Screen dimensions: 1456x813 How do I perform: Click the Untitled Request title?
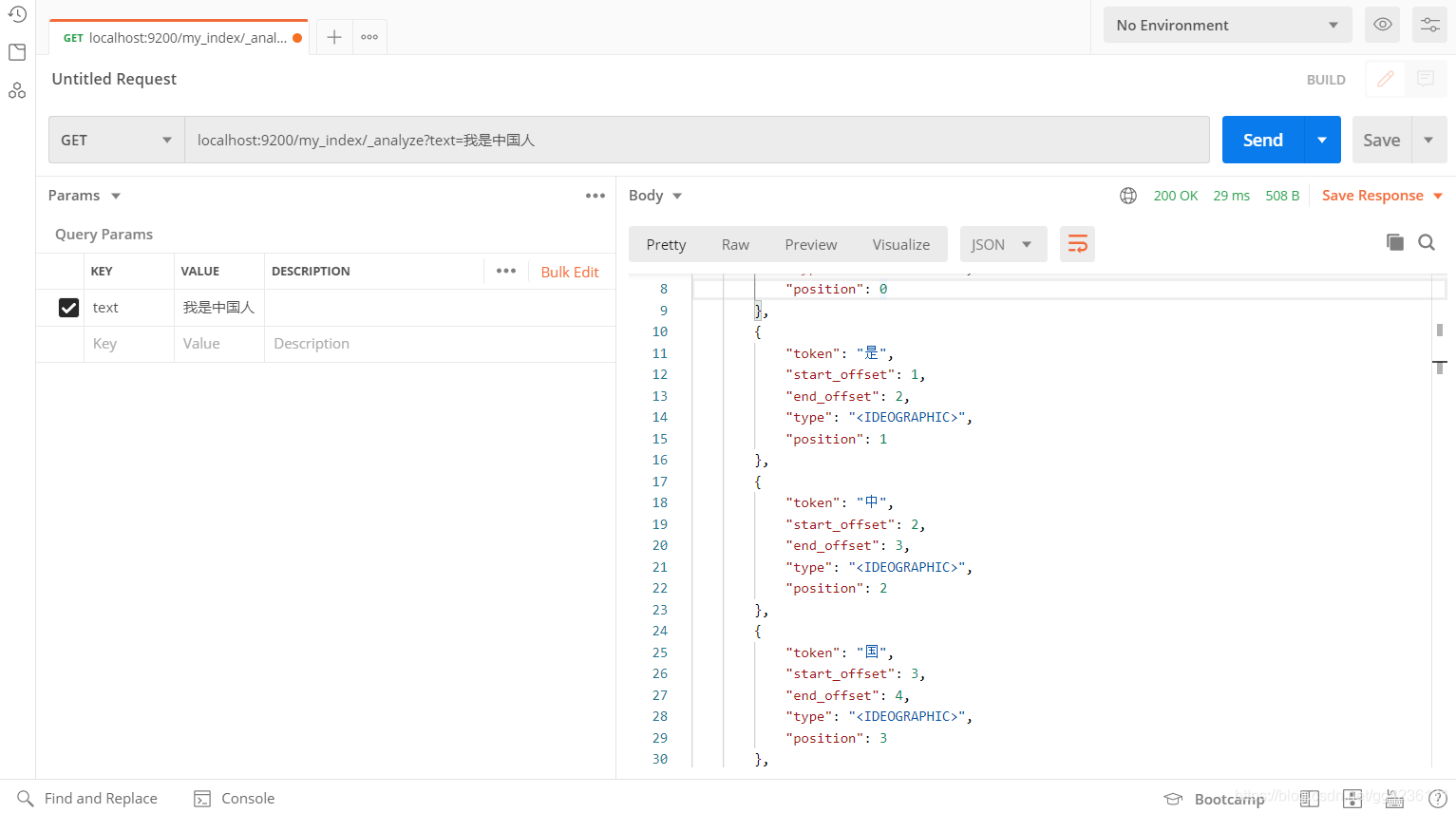[114, 79]
